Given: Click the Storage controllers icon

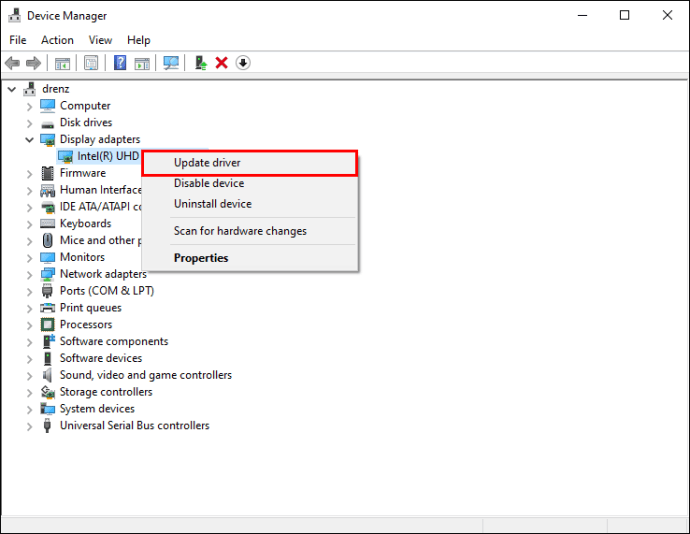Looking at the screenshot, I should point(48,392).
